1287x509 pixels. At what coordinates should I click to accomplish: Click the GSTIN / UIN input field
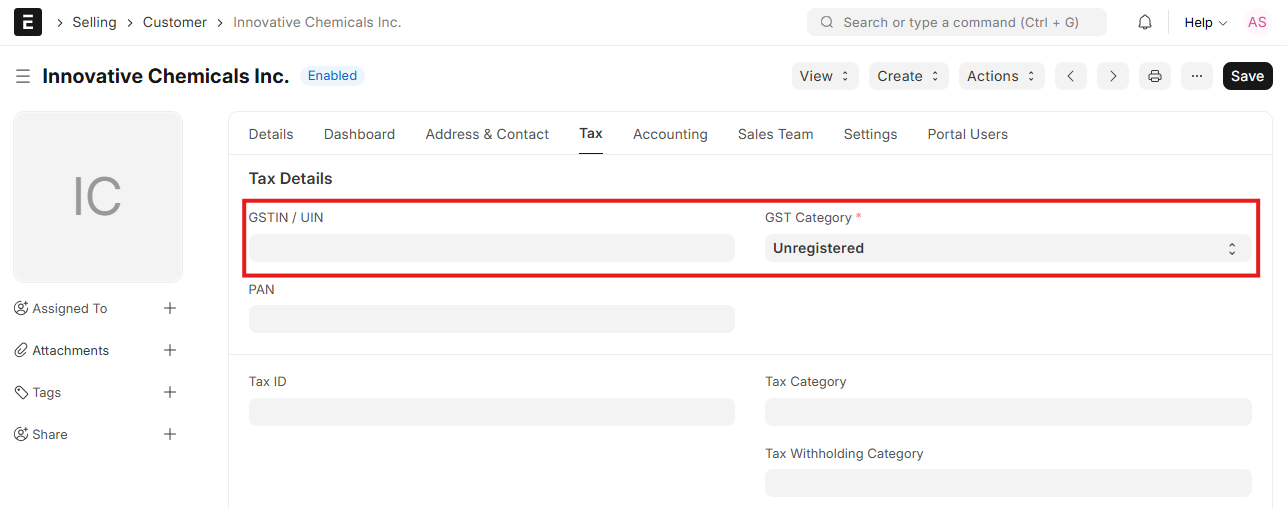tap(491, 248)
